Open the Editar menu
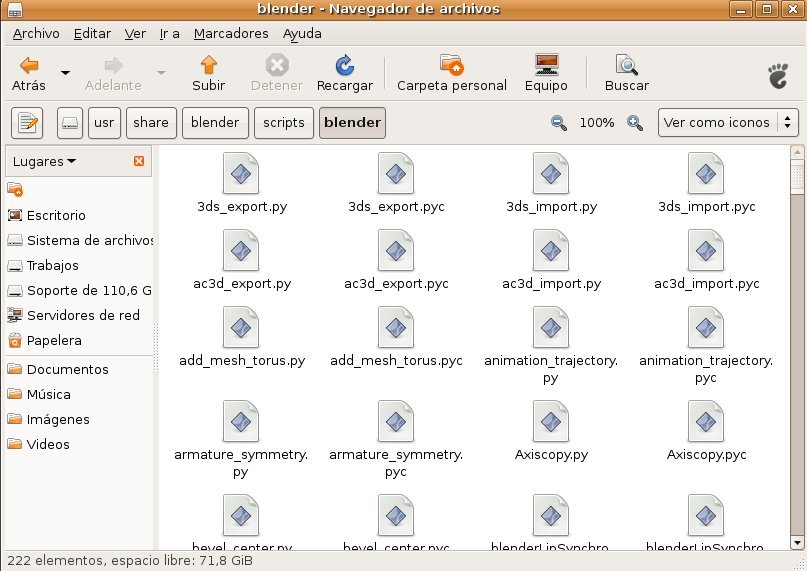Image resolution: width=807 pixels, height=571 pixels. (x=92, y=34)
